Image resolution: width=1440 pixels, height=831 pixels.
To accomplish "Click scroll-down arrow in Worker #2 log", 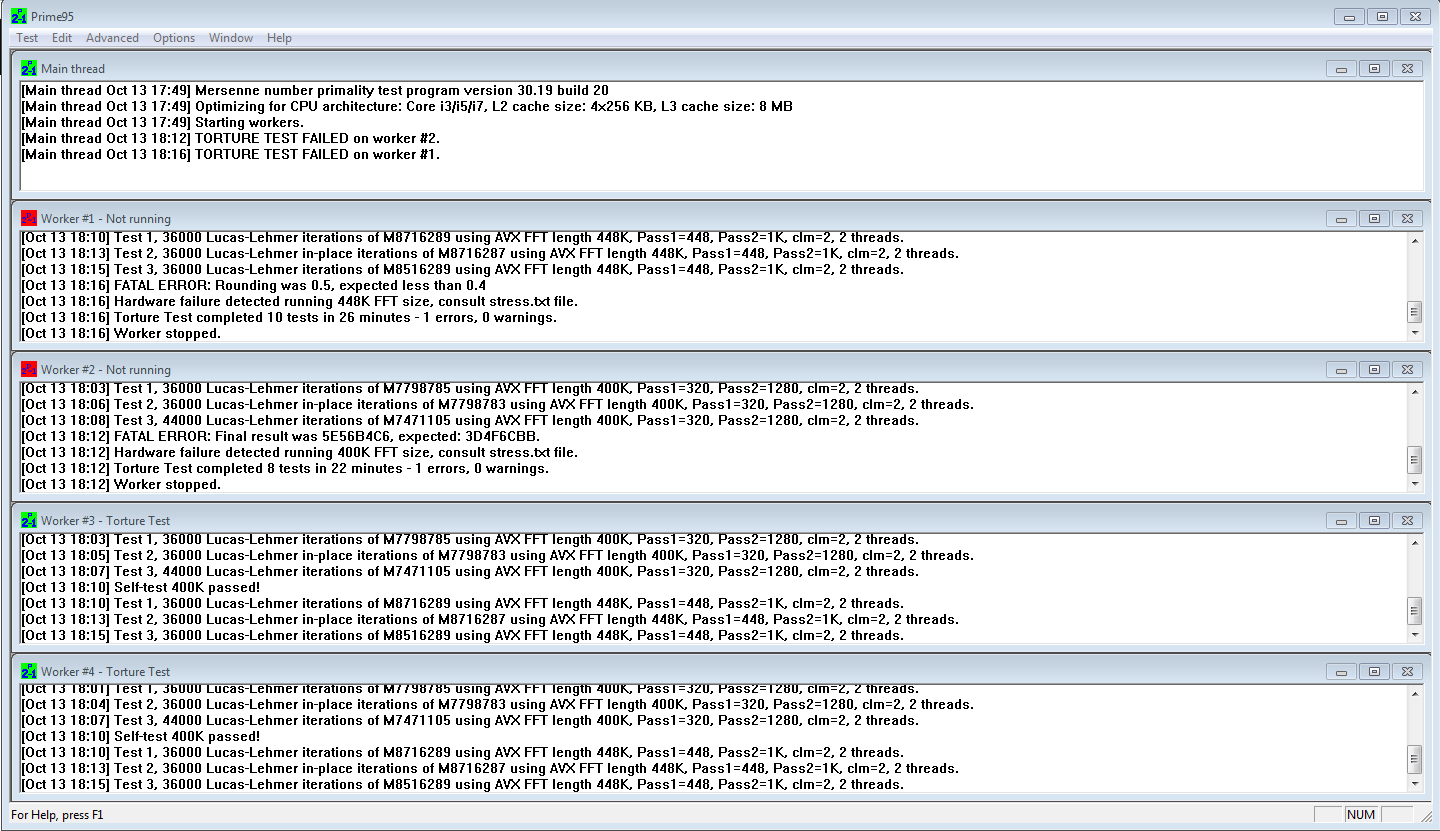I will coord(1414,484).
